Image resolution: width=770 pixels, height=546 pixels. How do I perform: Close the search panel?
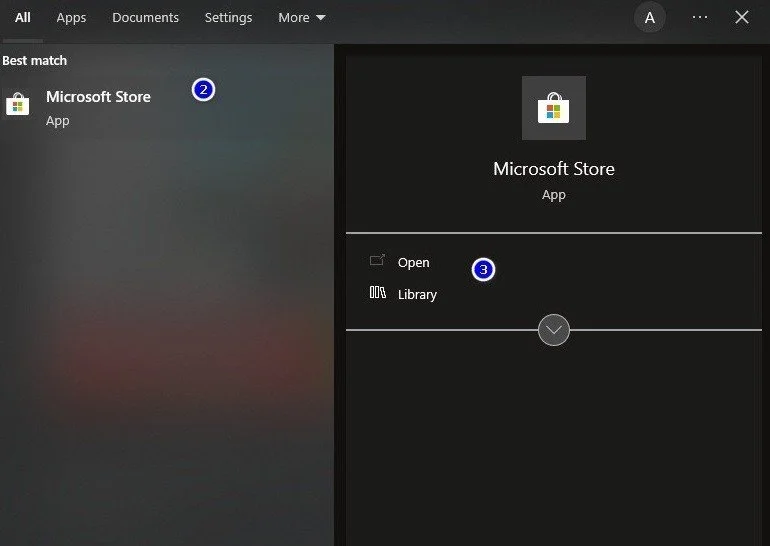742,17
